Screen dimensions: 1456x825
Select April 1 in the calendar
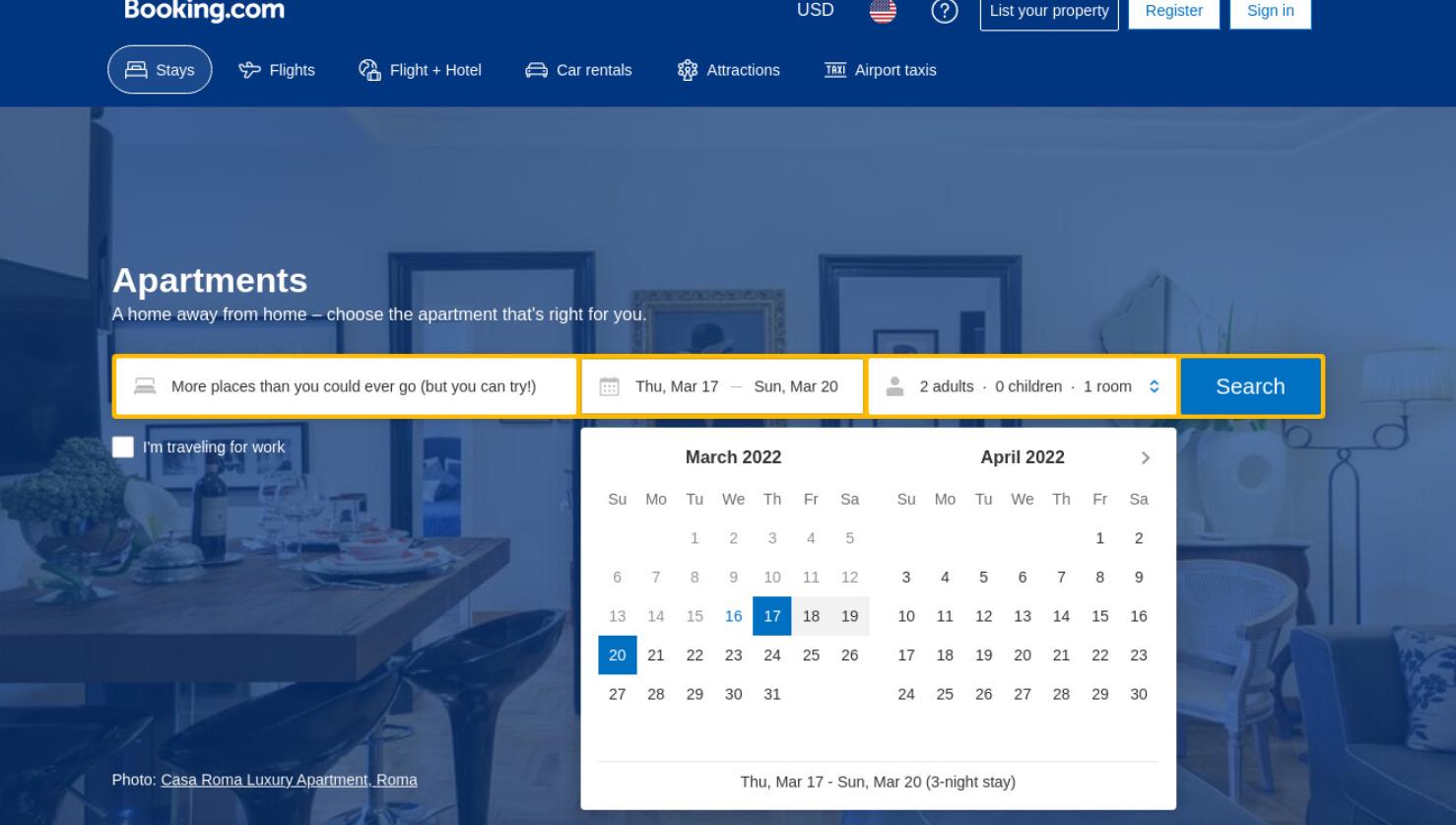(x=1100, y=538)
